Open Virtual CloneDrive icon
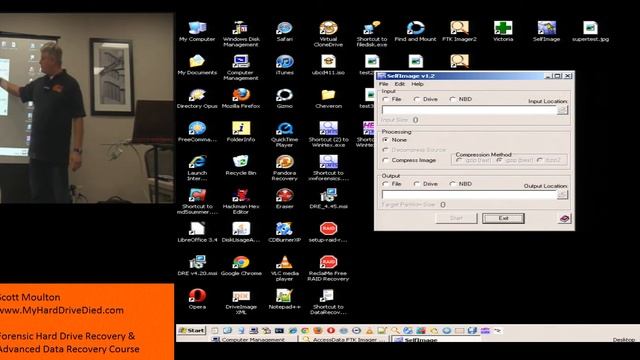Viewport: 640px width, 360px height. [x=328, y=34]
